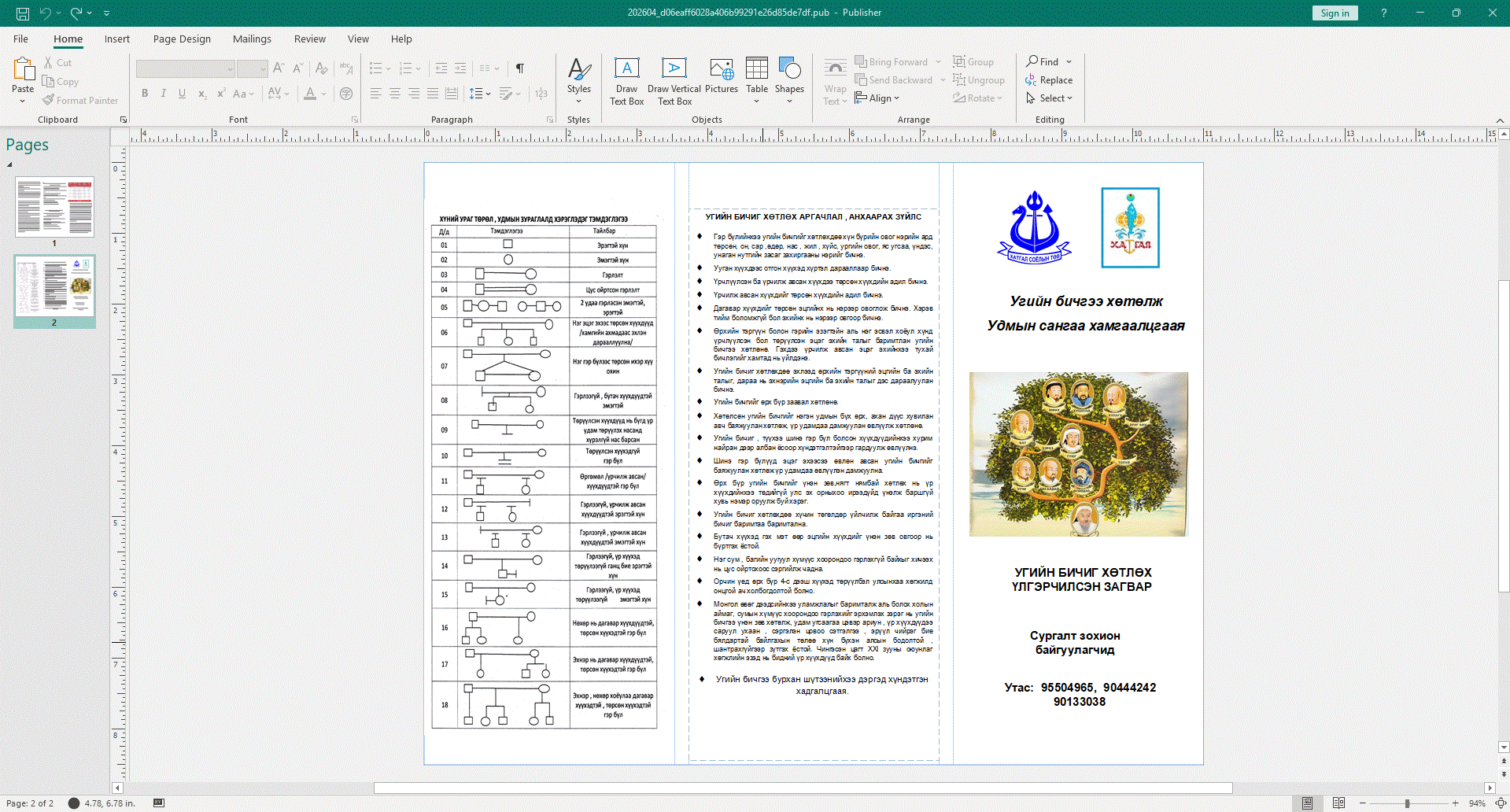
Task: Click the zoom slider handle
Action: click(x=1407, y=803)
